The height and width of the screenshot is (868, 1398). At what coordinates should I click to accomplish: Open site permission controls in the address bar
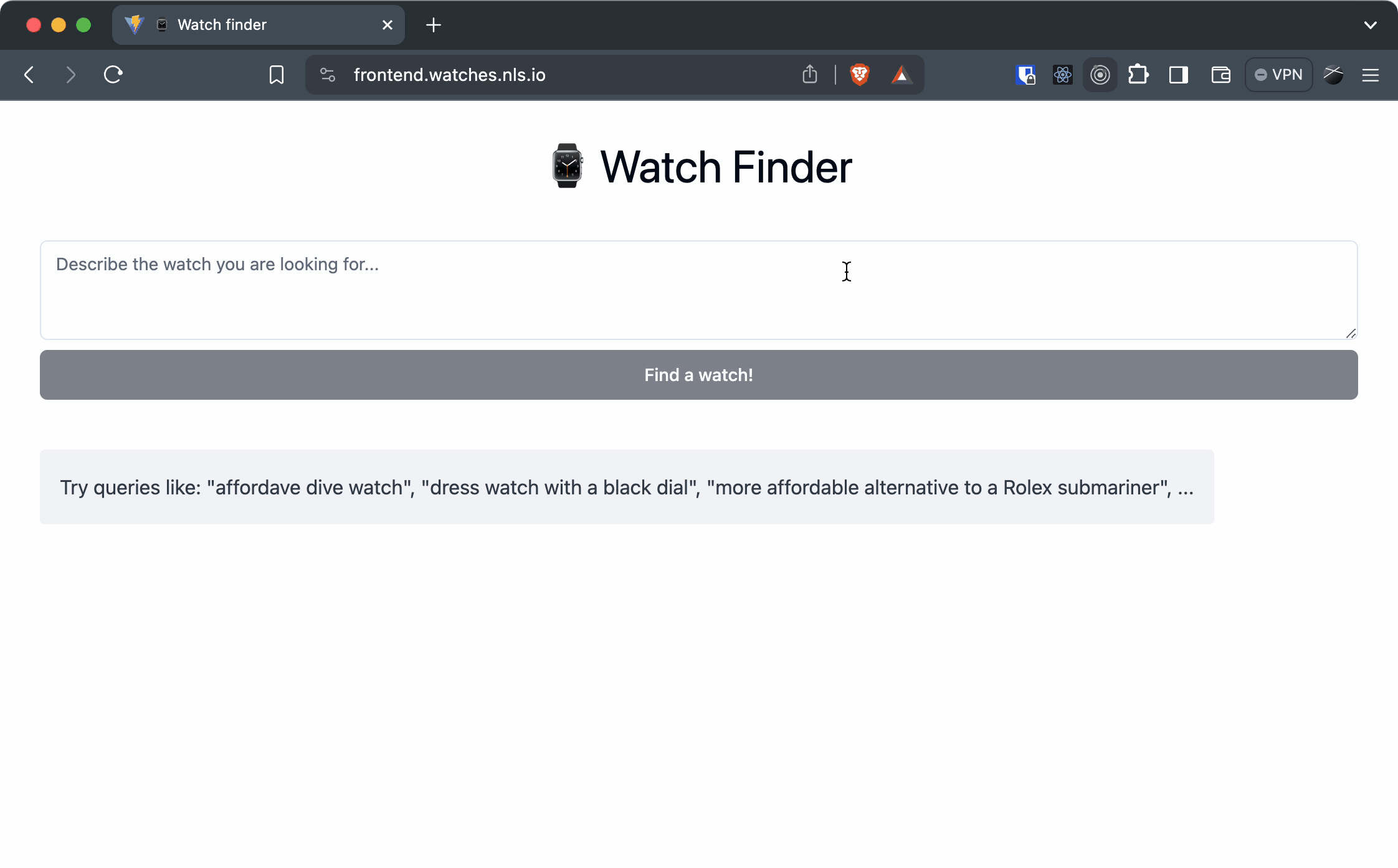[327, 75]
